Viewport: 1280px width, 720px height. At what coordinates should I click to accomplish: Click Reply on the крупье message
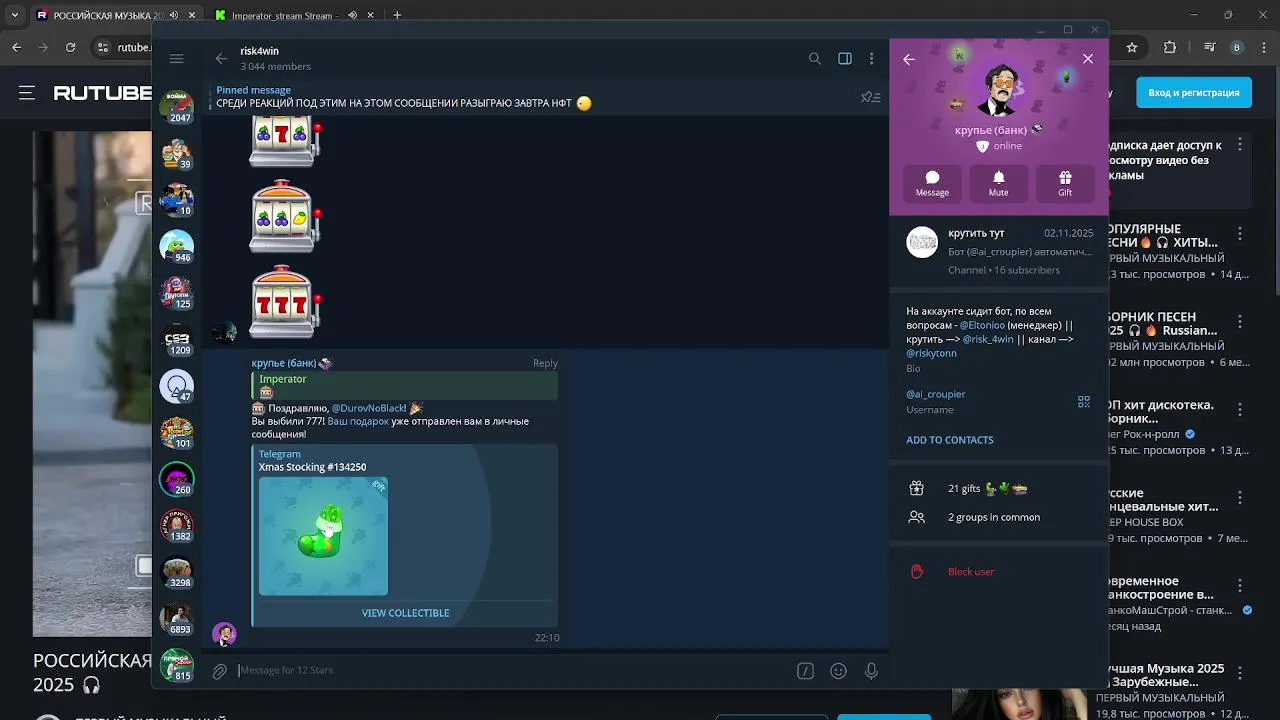coord(545,363)
